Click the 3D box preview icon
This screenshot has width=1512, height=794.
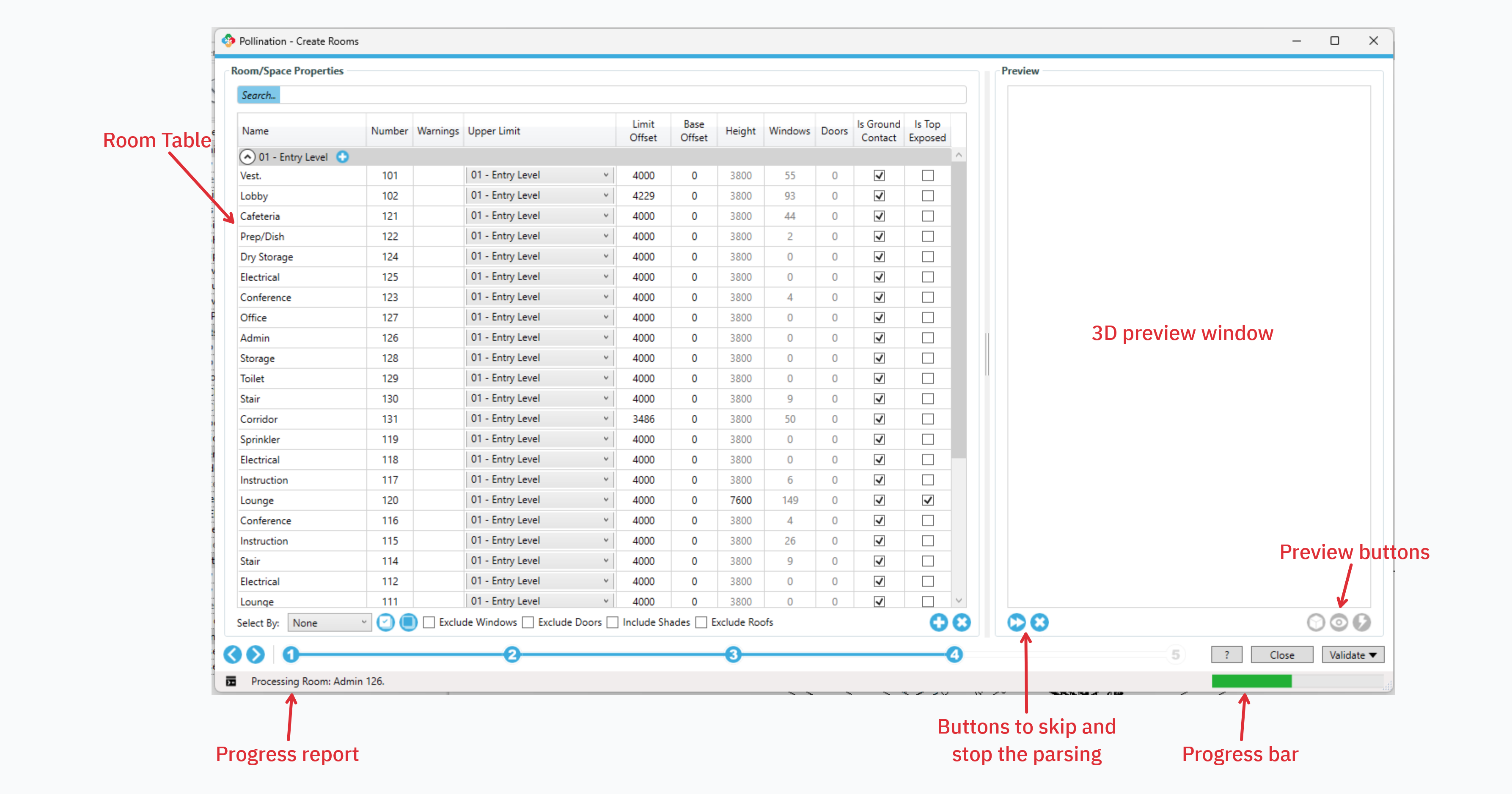tap(1316, 622)
